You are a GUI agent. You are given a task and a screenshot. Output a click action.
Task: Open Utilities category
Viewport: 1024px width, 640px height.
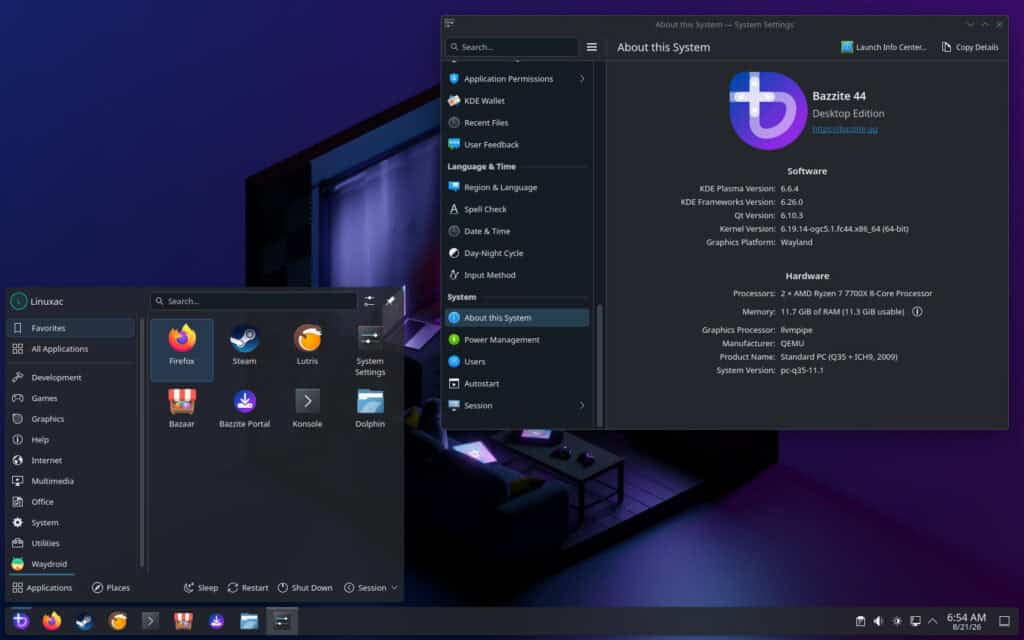tap(71, 543)
